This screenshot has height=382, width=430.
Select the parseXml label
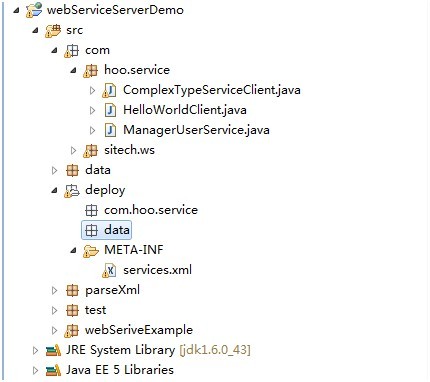pos(112,290)
